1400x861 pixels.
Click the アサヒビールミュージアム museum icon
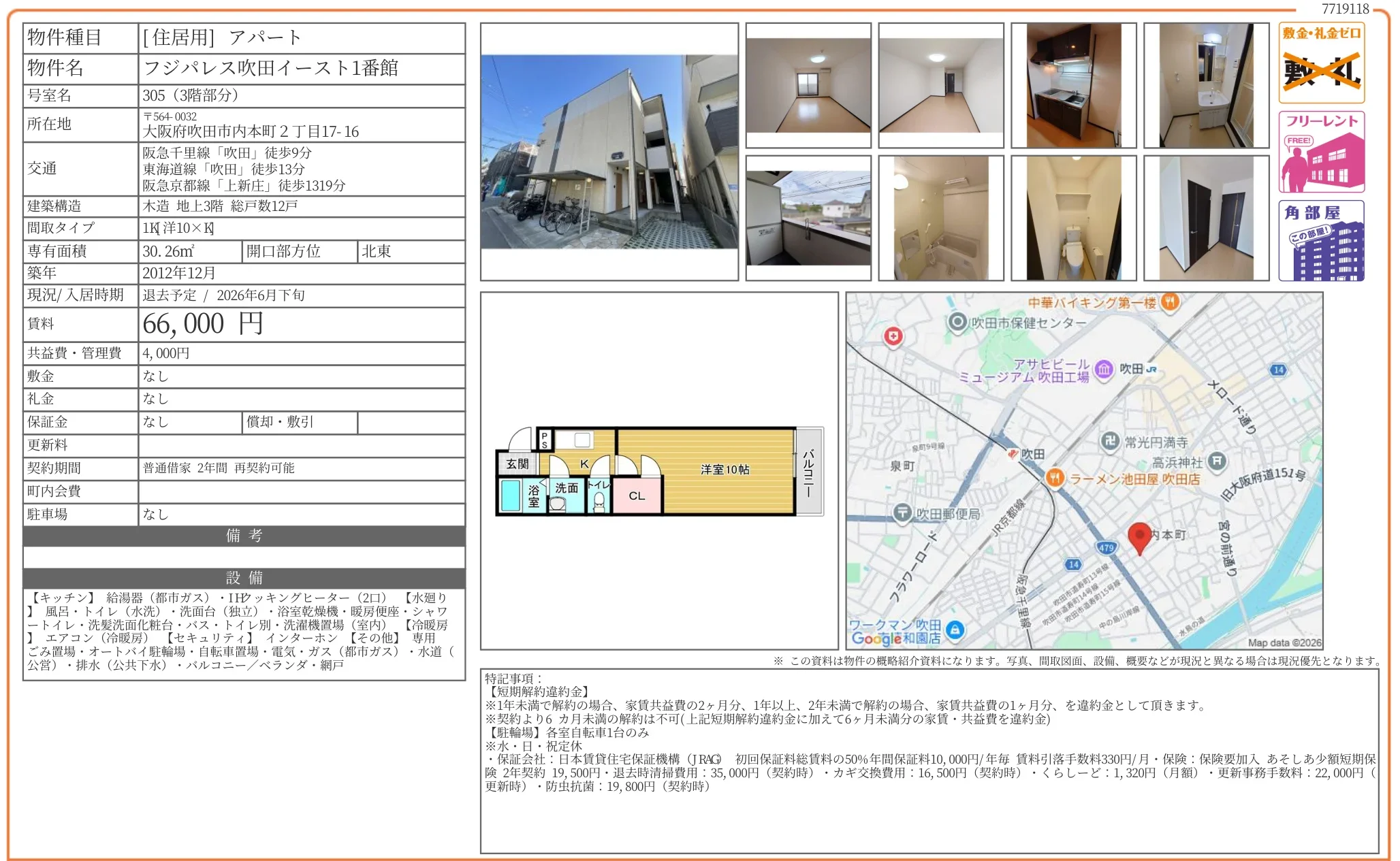1103,370
